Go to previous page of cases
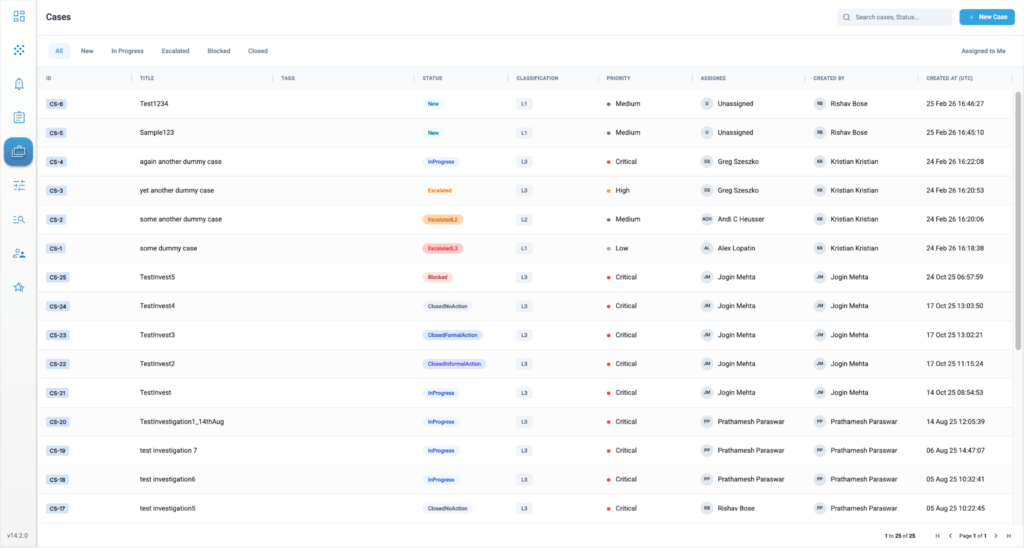 [x=950, y=536]
